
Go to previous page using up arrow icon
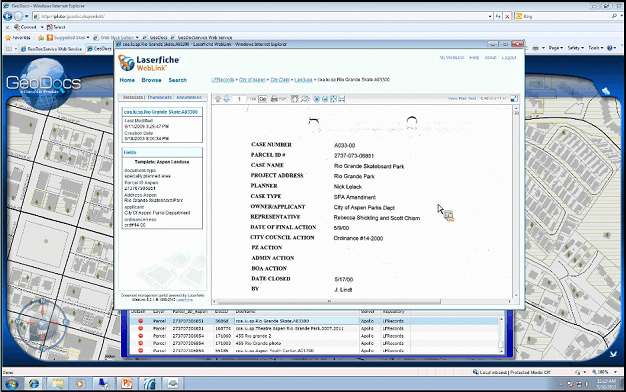click(x=218, y=99)
